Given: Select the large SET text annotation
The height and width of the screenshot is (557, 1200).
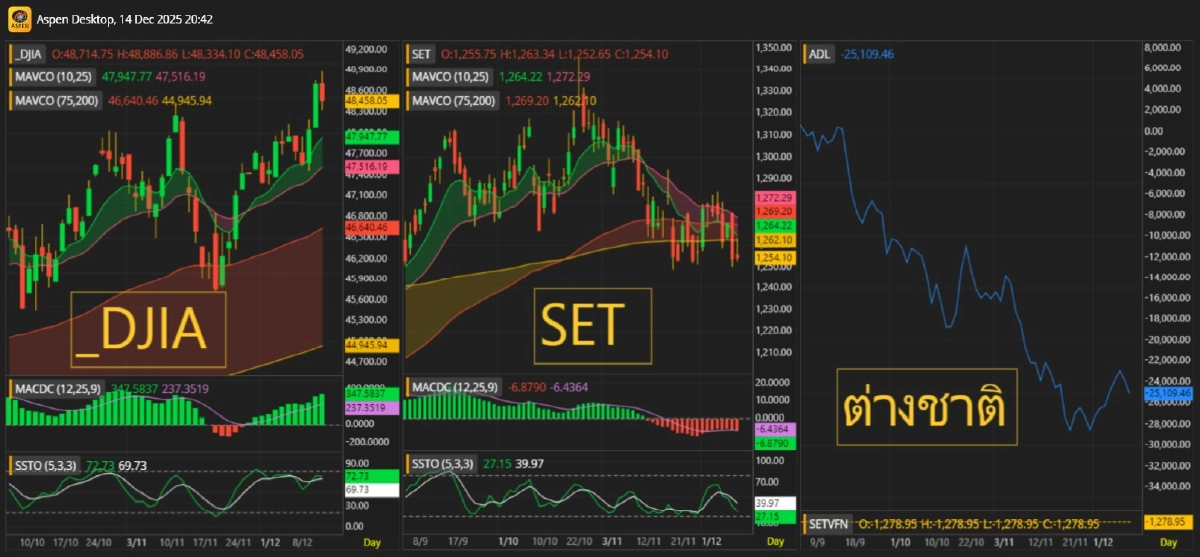Looking at the screenshot, I should click(x=593, y=327).
